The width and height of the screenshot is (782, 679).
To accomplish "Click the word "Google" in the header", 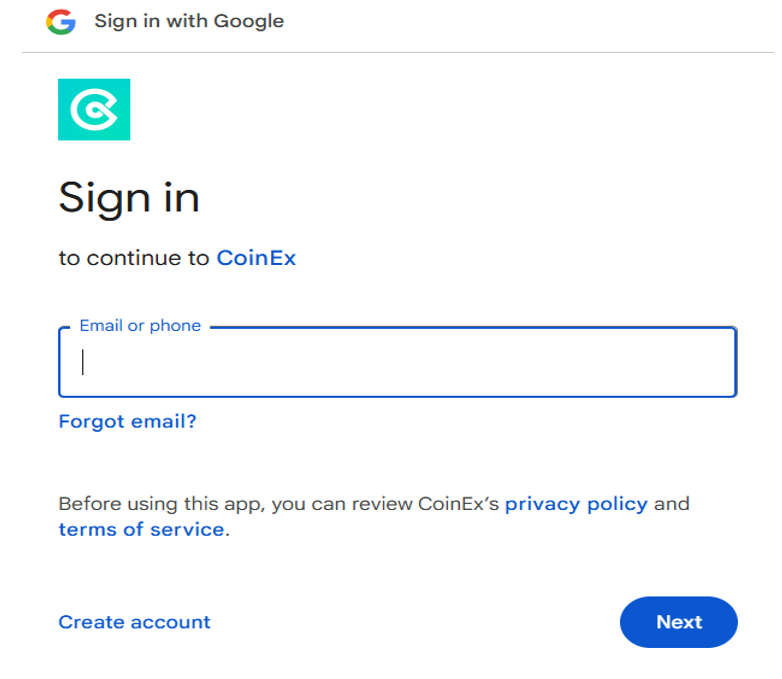I will [x=249, y=21].
